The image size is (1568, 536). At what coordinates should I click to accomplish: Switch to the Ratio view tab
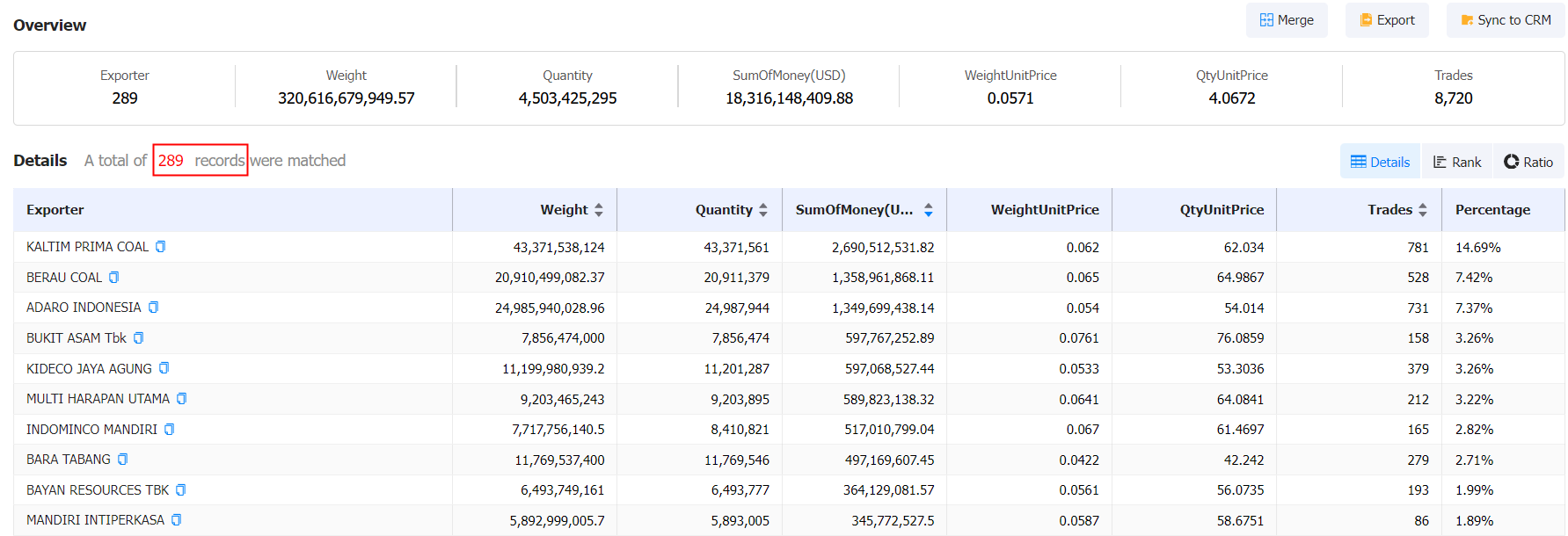[1528, 162]
